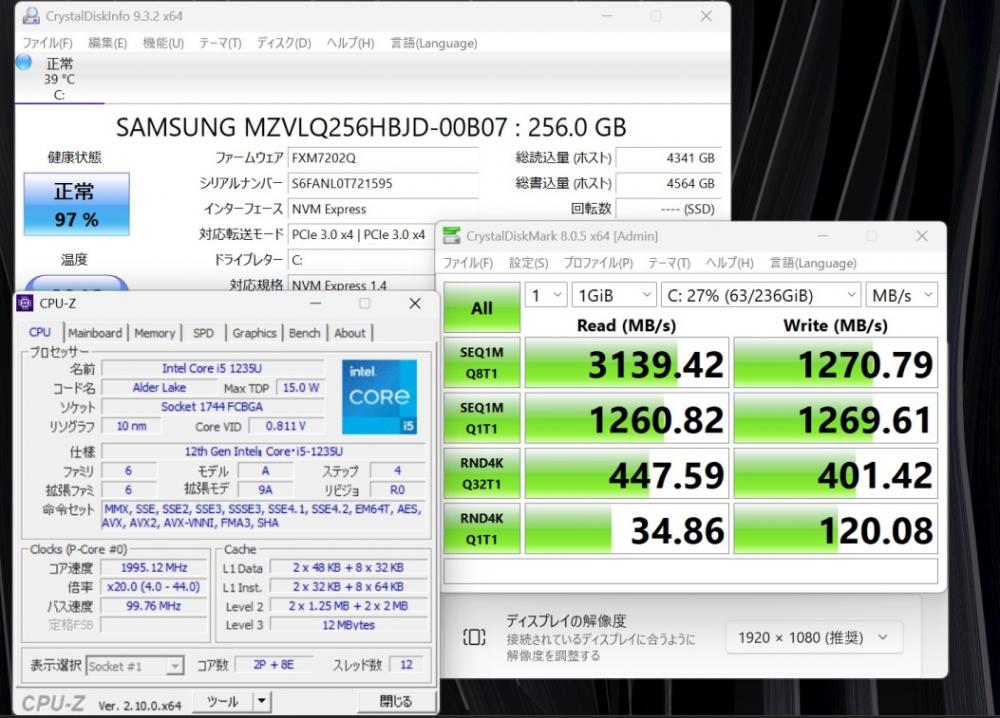Screen dimensions: 1000x718
Task: Click the core speed value 1995.12 MHz
Action: 154,568
